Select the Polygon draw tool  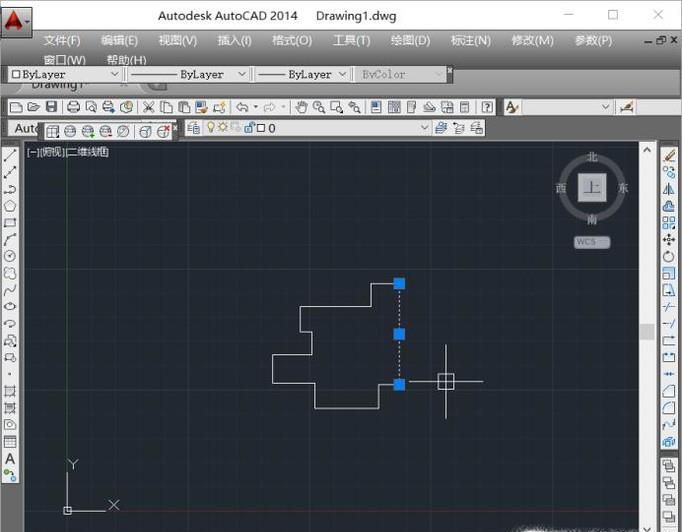tap(10, 206)
